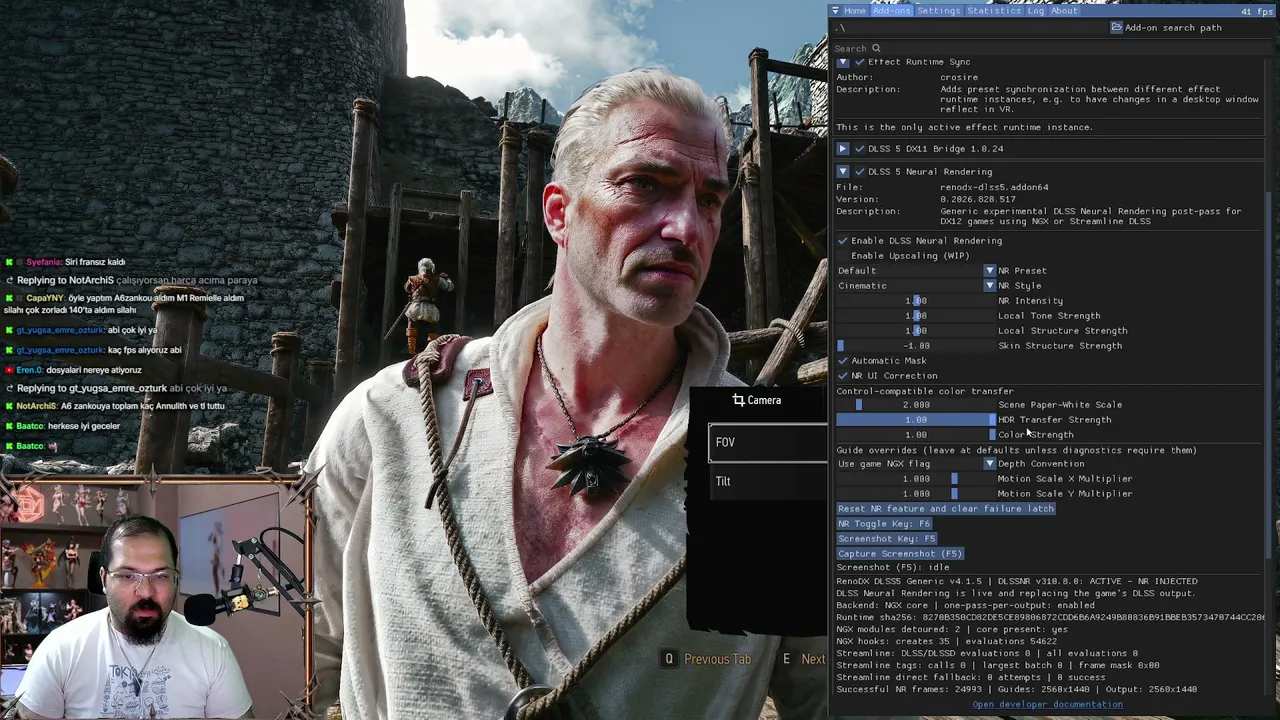Screen dimensions: 1280x720
Task: Click 'Screenshot (F5): idle' status text
Action: tap(893, 568)
